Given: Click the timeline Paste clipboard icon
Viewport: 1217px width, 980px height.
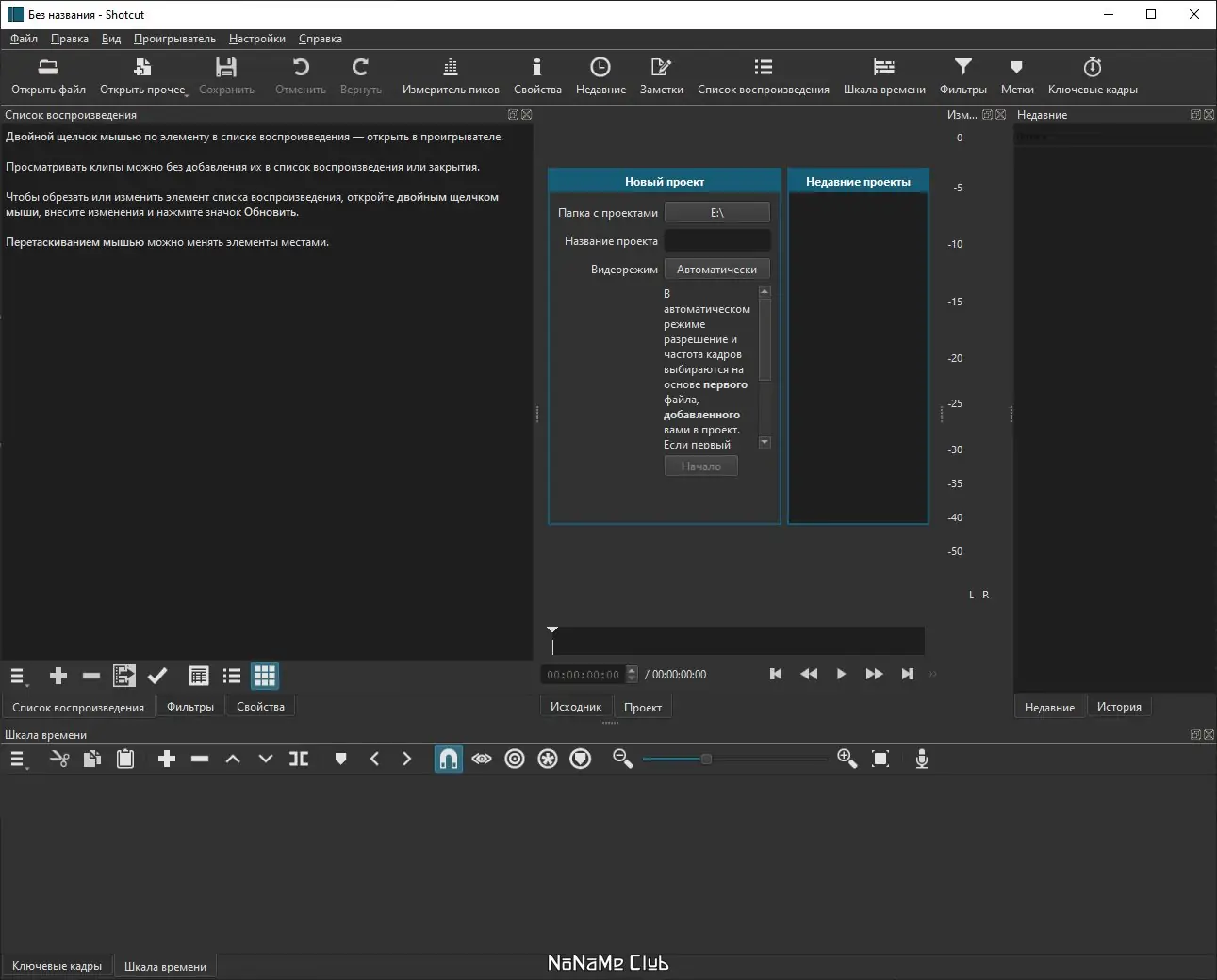Looking at the screenshot, I should point(125,759).
